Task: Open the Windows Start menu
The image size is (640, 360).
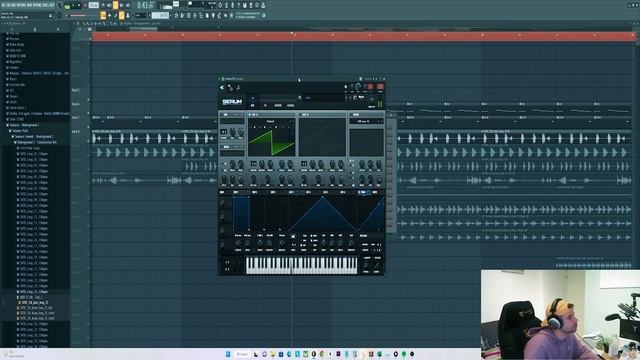Action: (228, 354)
